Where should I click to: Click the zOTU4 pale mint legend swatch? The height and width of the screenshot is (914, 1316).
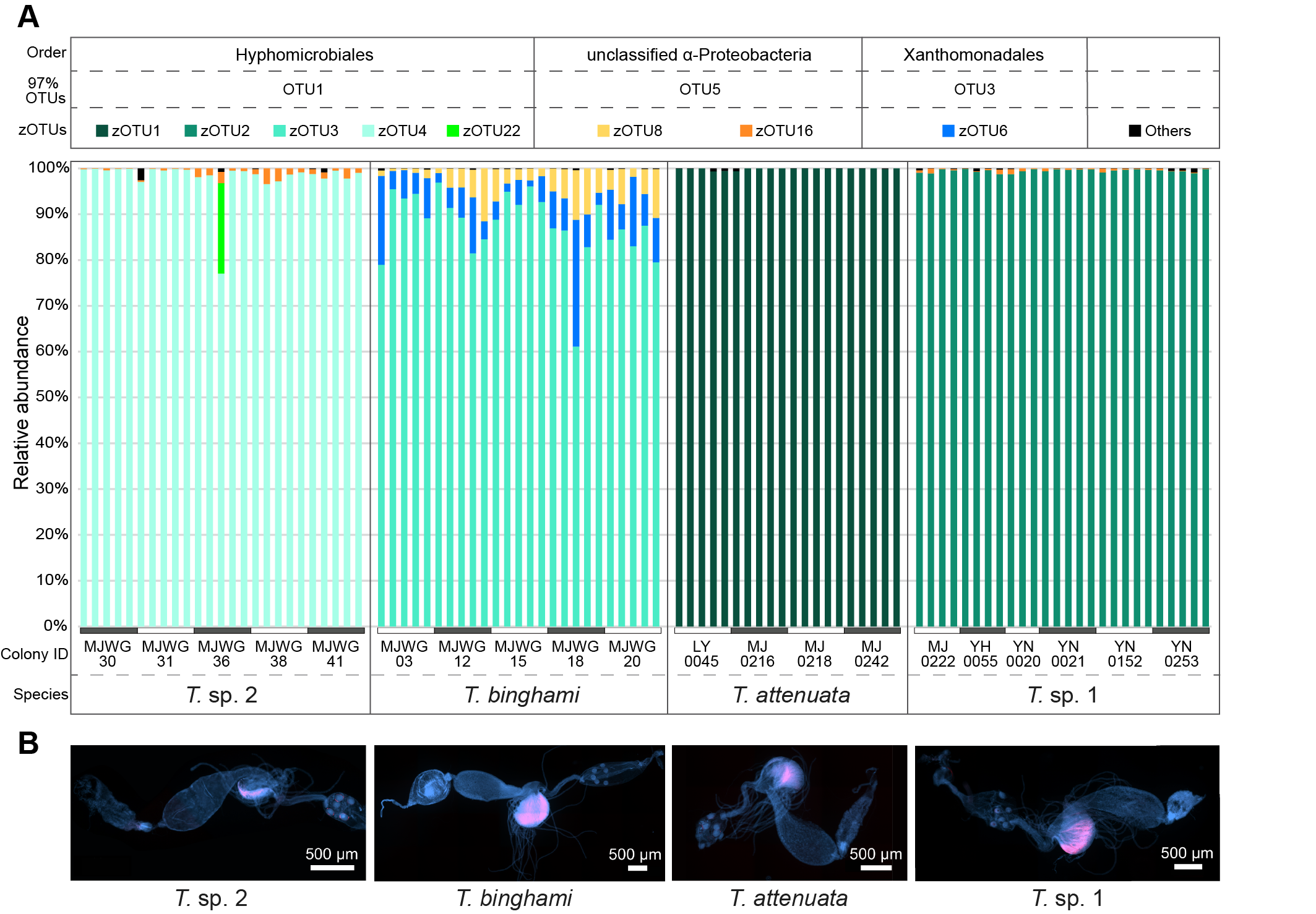click(x=368, y=130)
